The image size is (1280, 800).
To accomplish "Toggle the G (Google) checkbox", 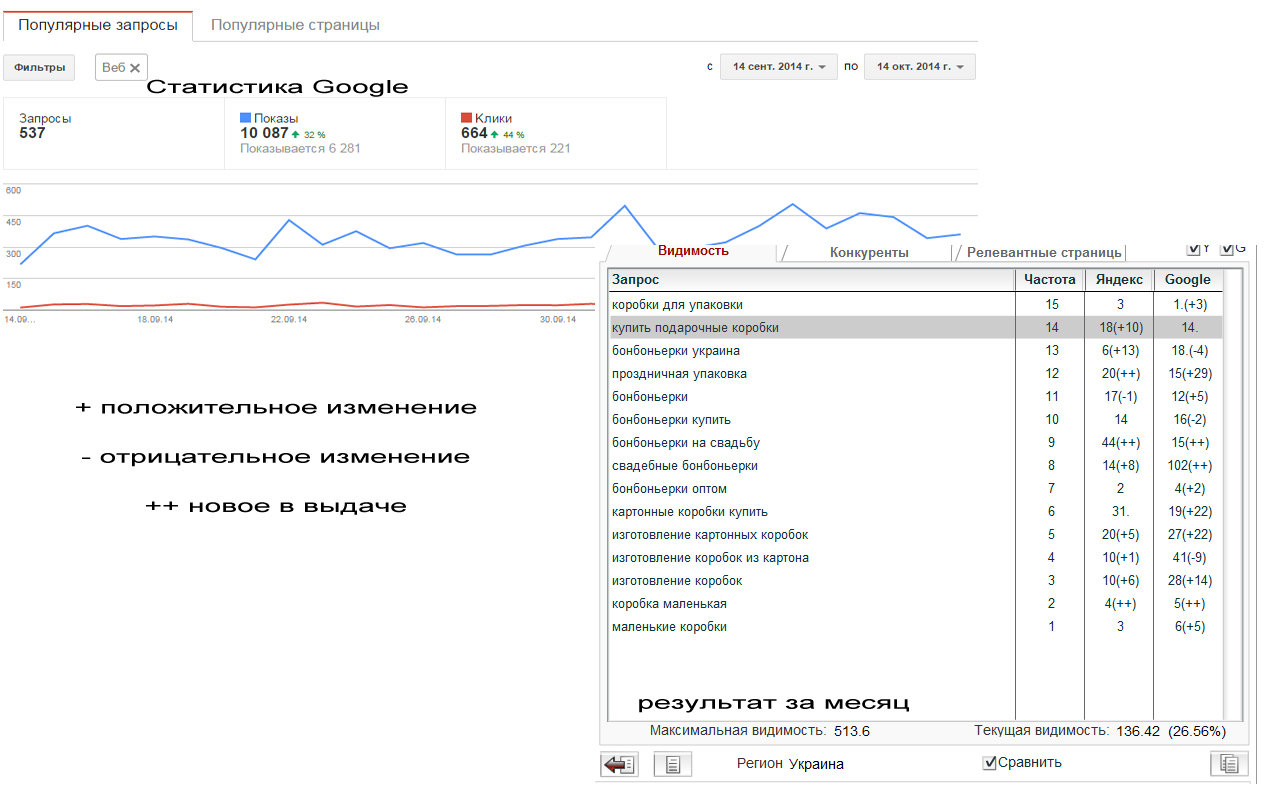I will point(1227,248).
